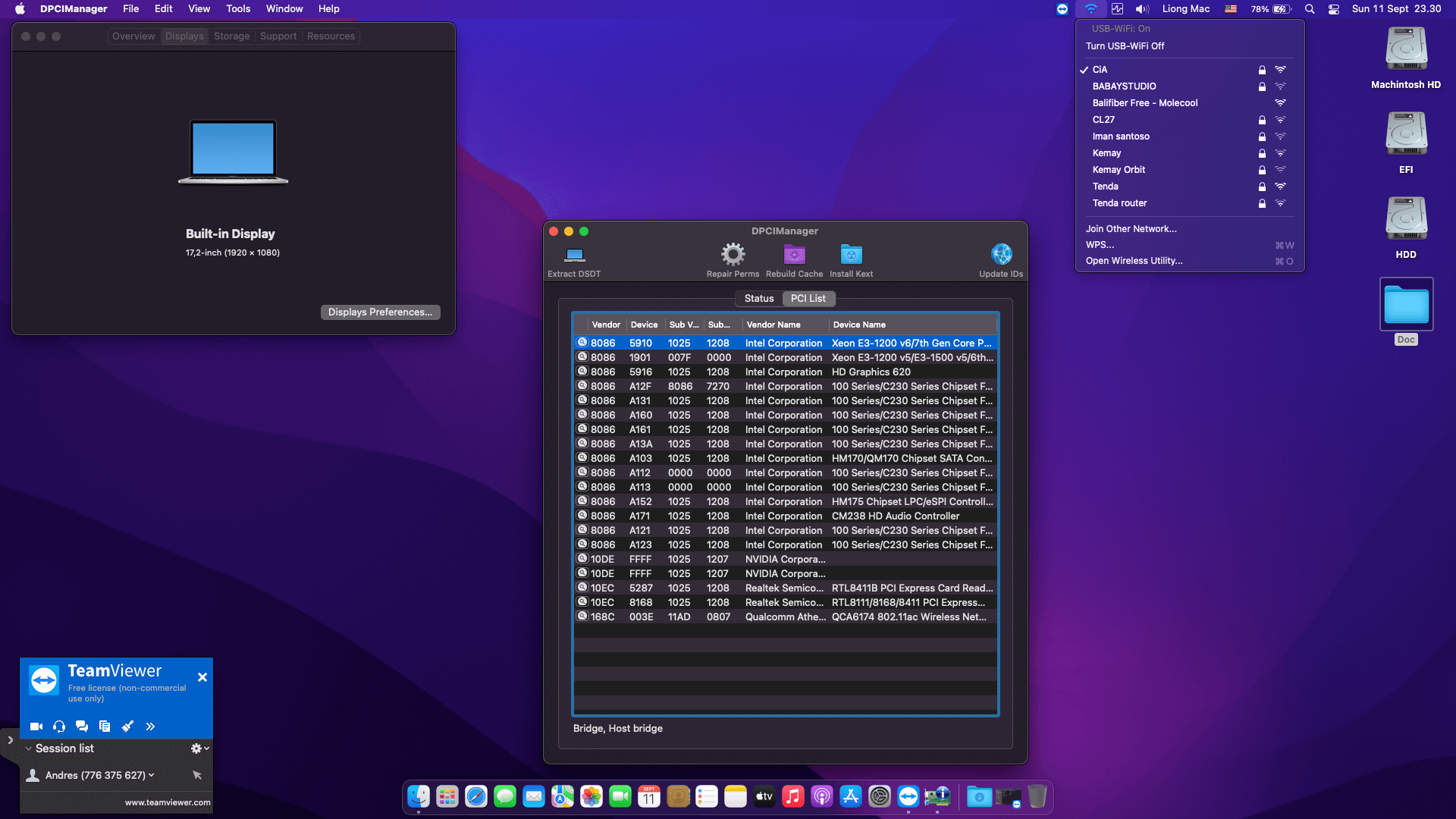Open Finder from the Dock
Image resolution: width=1456 pixels, height=819 pixels.
coord(419,796)
